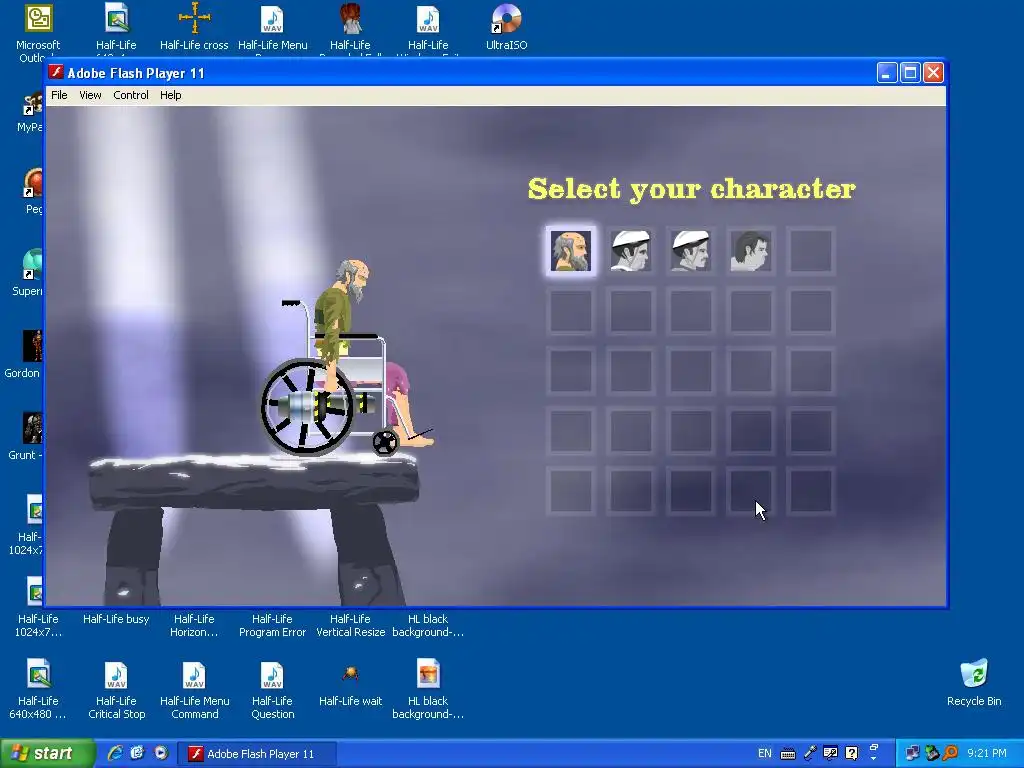Launch Internet Explorer from Quick Launch

tap(115, 753)
